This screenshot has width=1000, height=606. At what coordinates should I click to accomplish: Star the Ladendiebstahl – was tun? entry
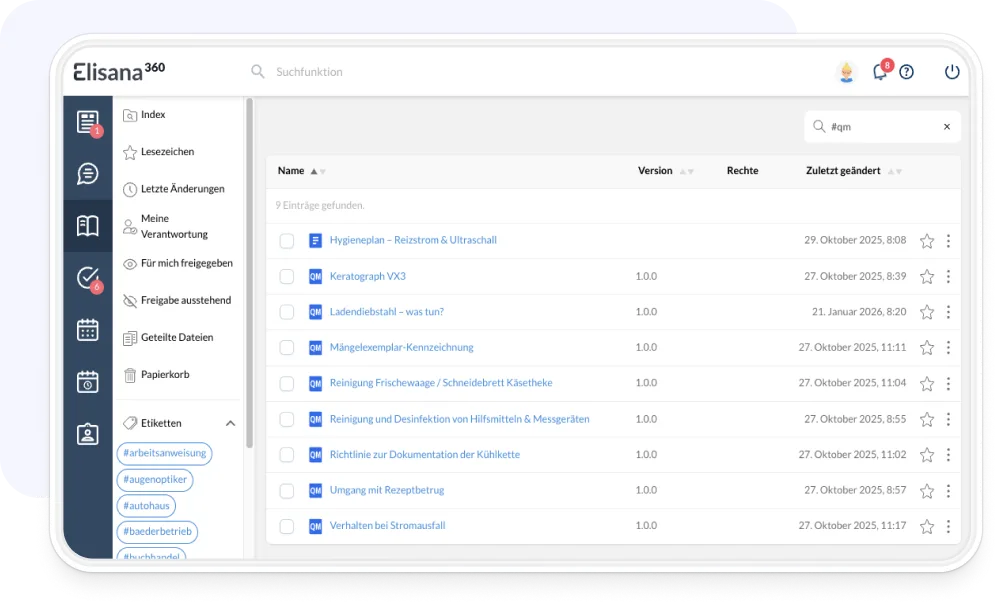pyautogui.click(x=927, y=312)
